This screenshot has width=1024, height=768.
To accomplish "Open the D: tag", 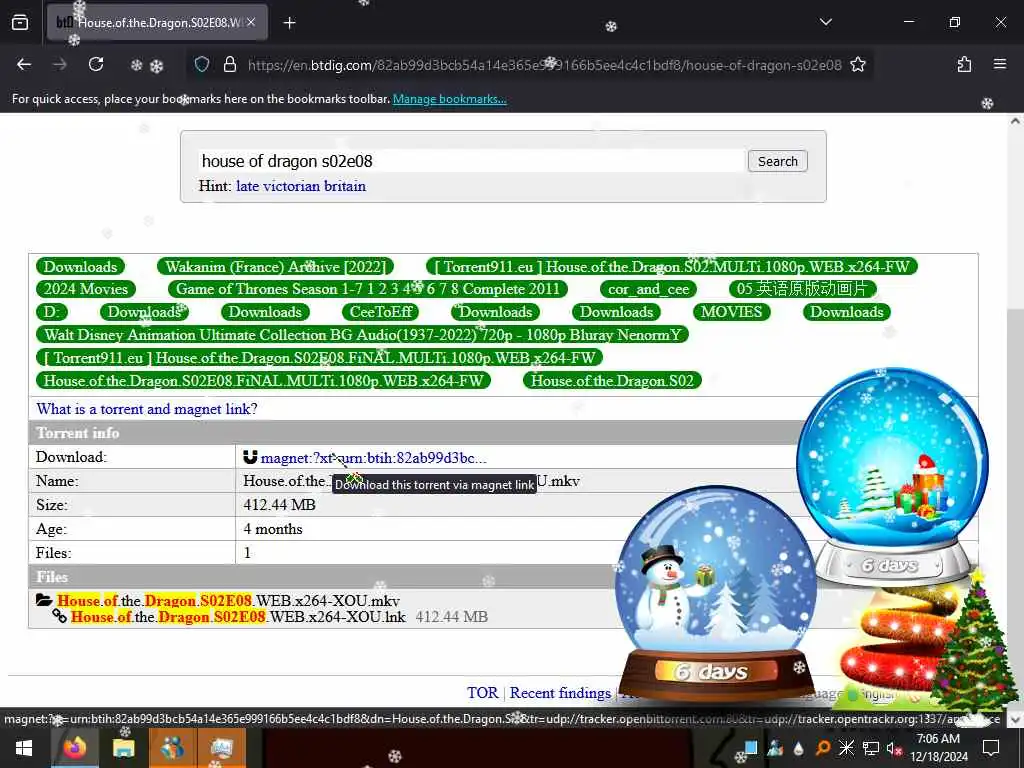I will (52, 312).
